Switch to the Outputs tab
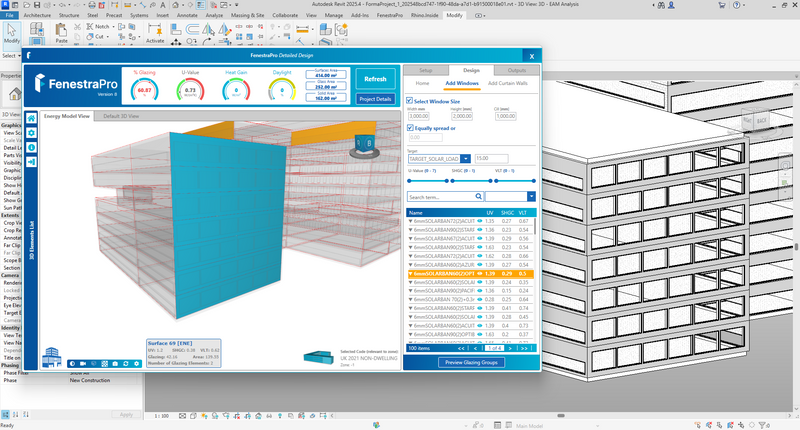Image resolution: width=800 pixels, height=430 pixels. pos(516,70)
